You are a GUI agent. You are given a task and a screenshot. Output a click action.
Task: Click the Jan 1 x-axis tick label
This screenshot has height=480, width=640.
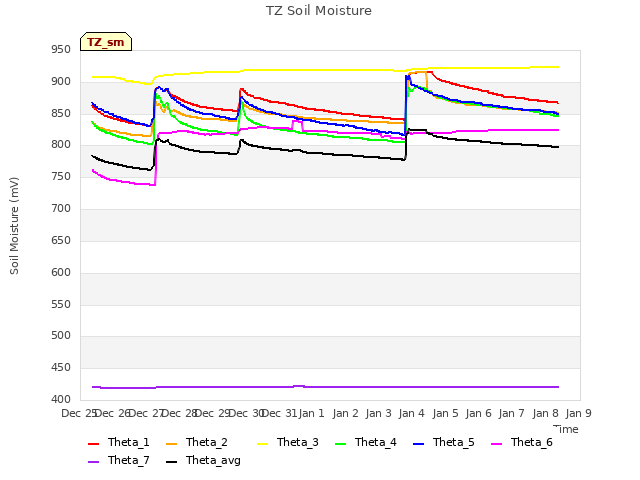click(312, 413)
